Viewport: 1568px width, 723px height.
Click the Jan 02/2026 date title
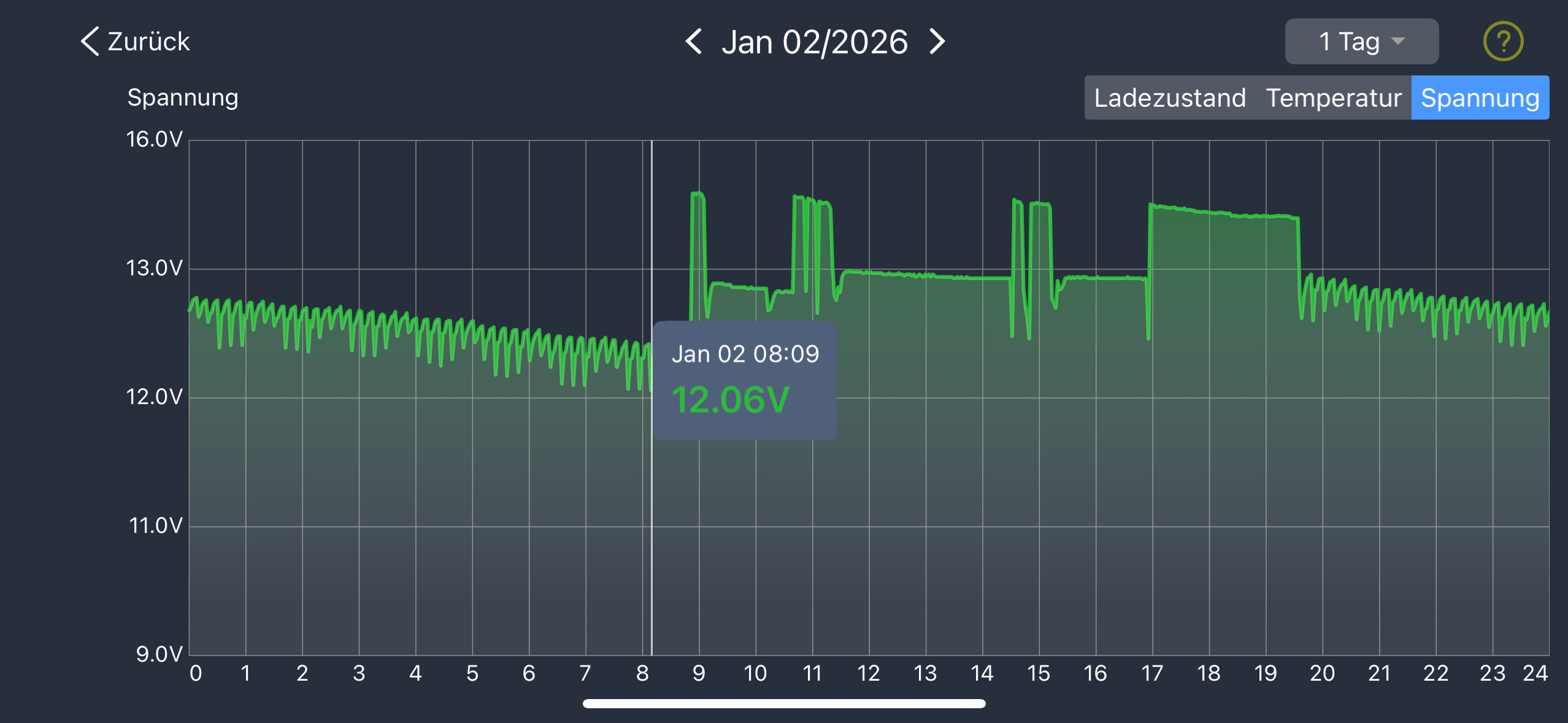coord(814,42)
